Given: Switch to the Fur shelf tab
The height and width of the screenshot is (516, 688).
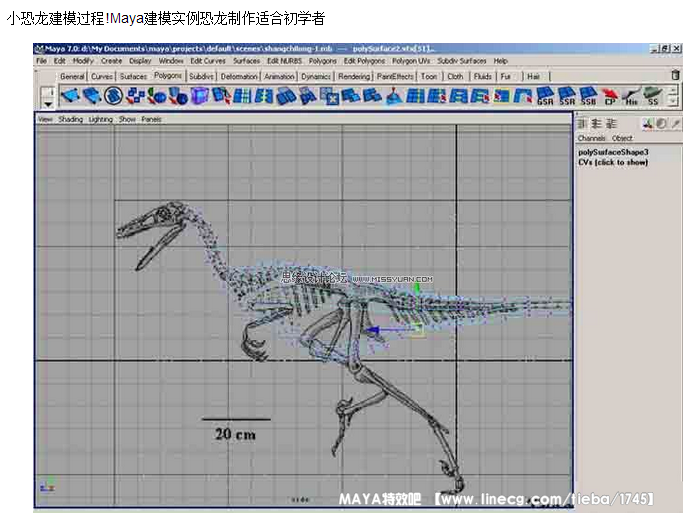Looking at the screenshot, I should point(506,76).
